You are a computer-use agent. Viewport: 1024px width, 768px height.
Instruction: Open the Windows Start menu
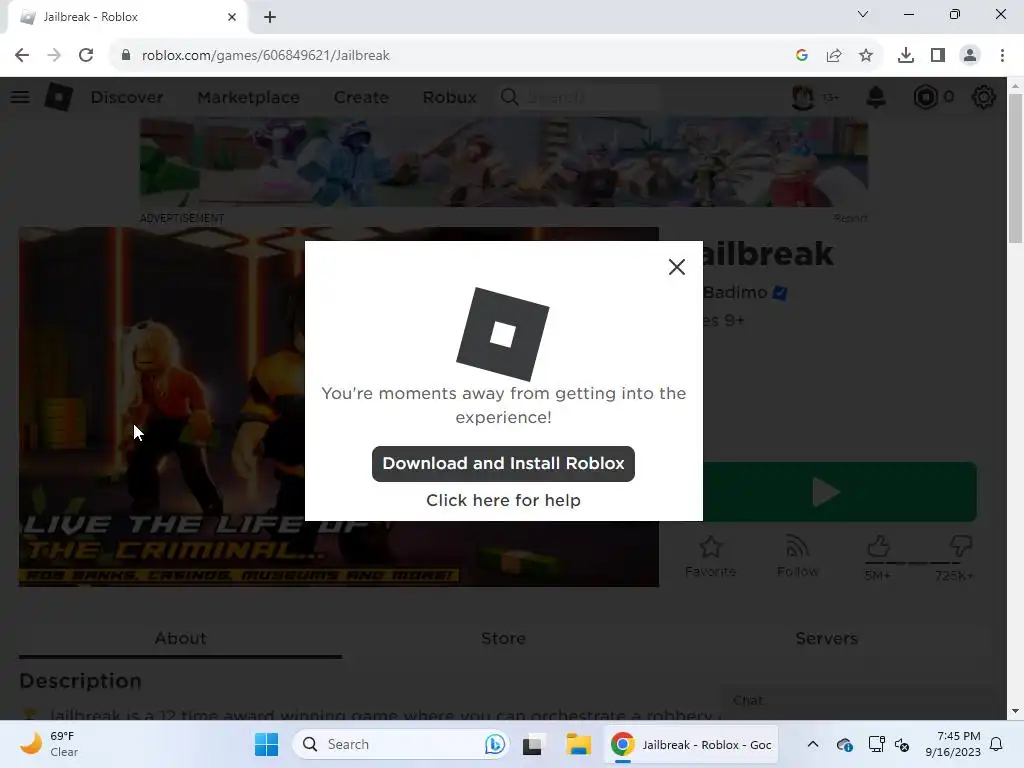point(266,744)
